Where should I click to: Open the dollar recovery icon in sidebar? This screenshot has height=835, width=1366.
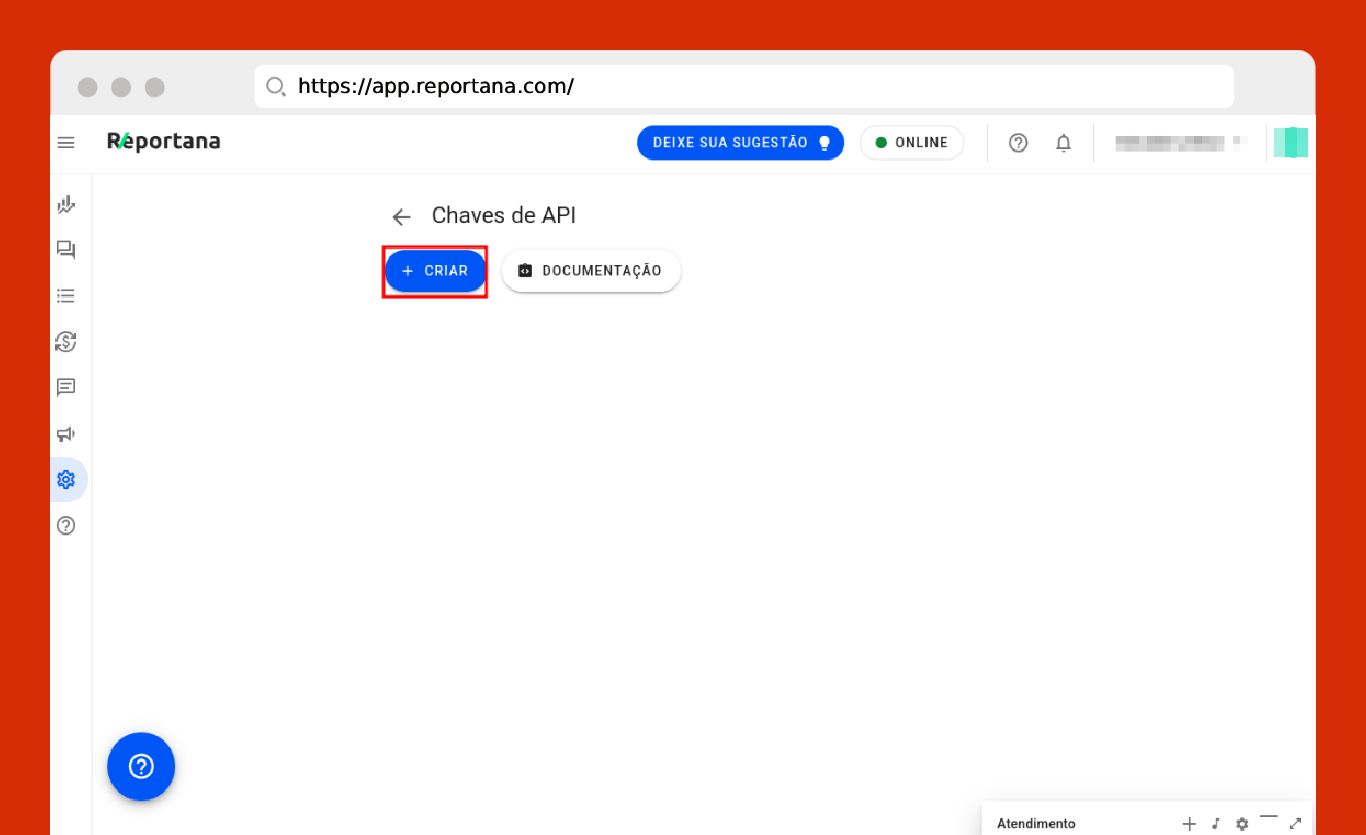point(66,342)
